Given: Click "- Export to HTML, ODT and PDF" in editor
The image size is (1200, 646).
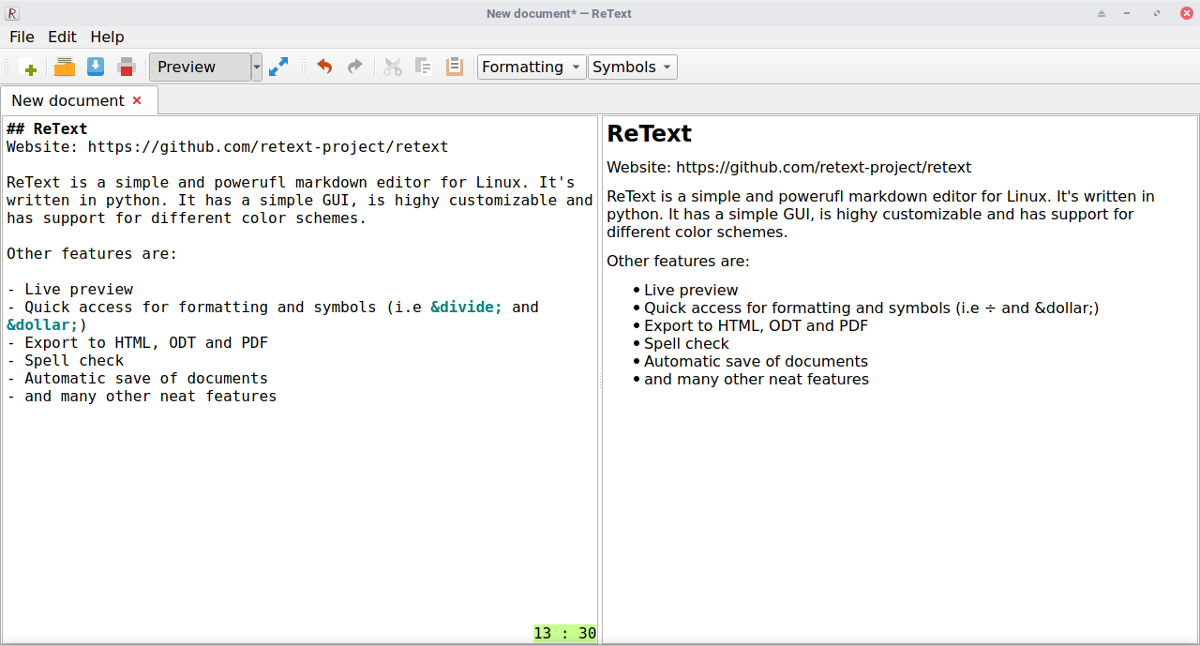Looking at the screenshot, I should [x=137, y=343].
